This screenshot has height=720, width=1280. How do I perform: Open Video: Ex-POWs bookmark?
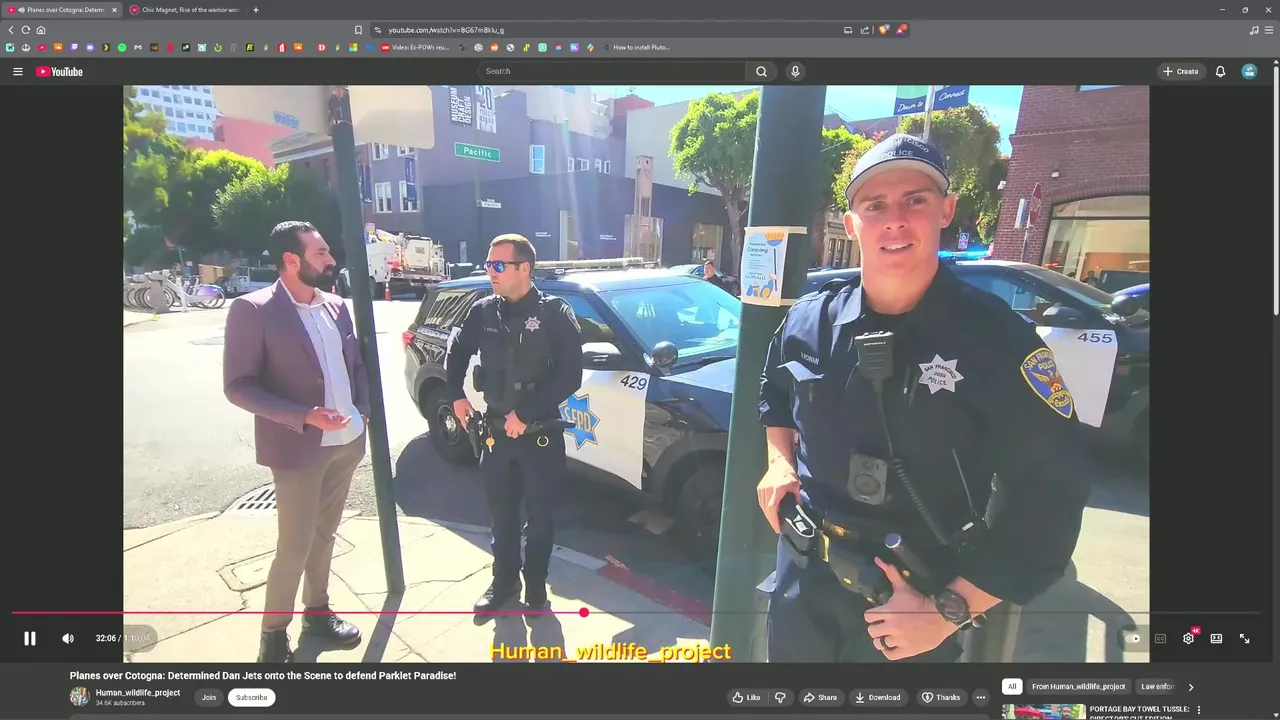coord(415,47)
